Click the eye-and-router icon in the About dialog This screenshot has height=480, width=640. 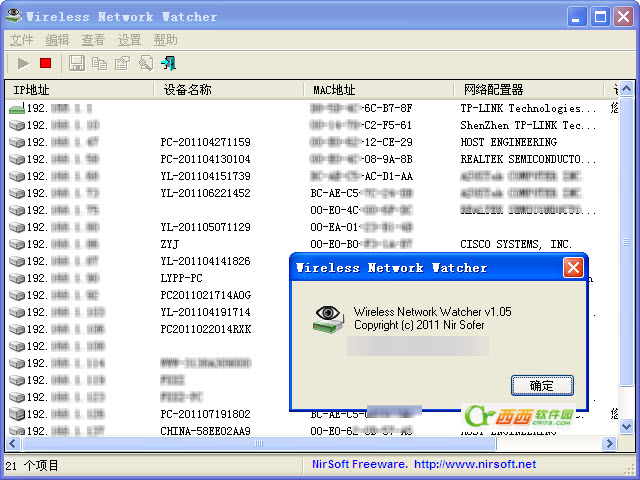329,320
